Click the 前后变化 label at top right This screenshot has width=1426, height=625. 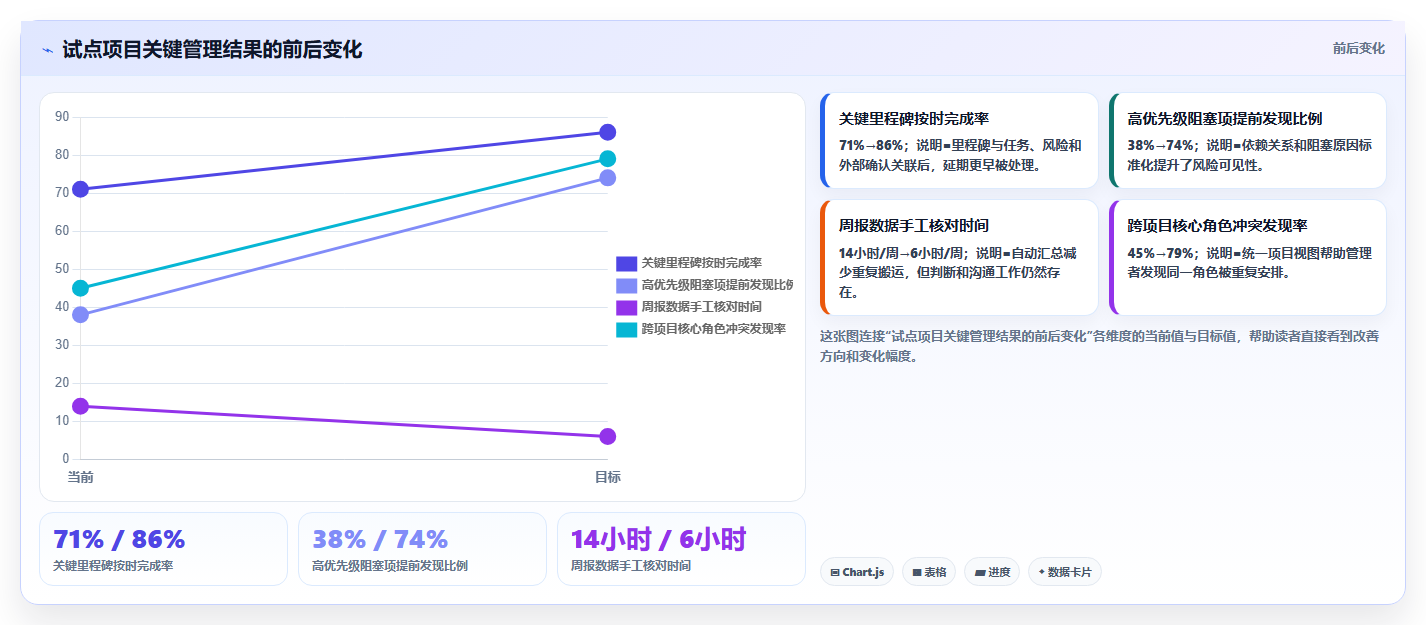(x=1358, y=48)
